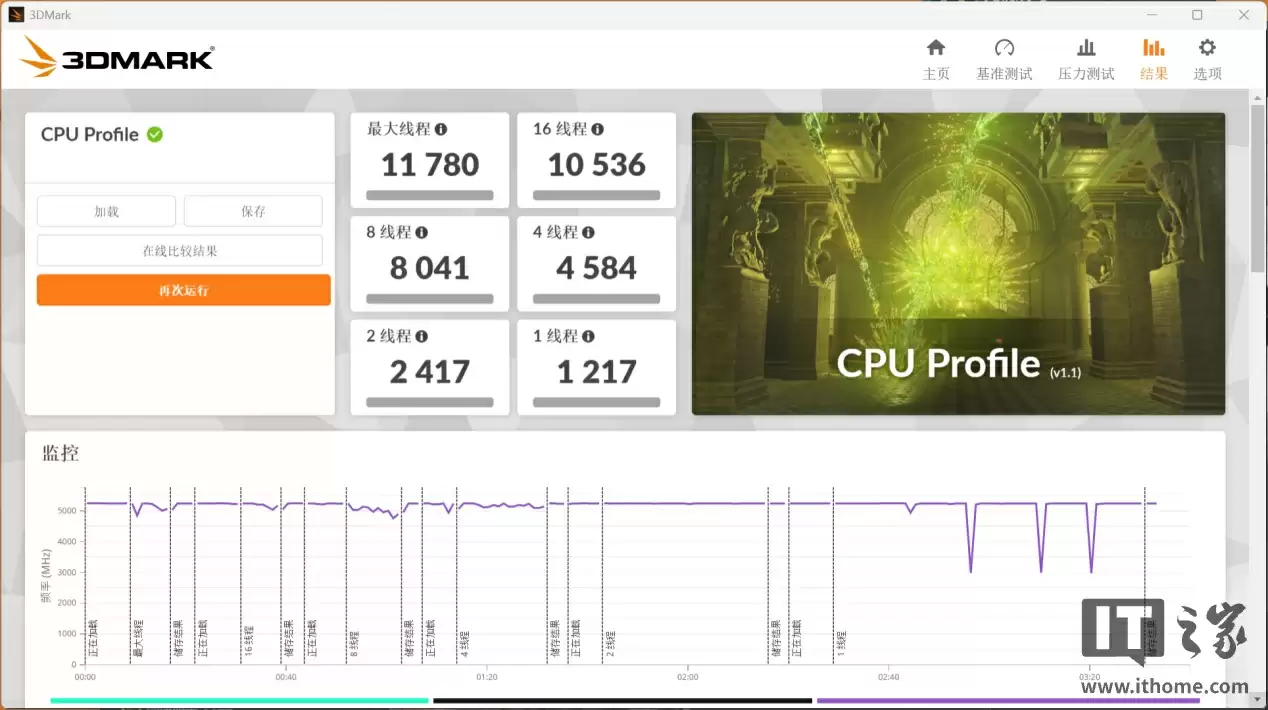Click the 保存 (Save) button

[x=253, y=211]
